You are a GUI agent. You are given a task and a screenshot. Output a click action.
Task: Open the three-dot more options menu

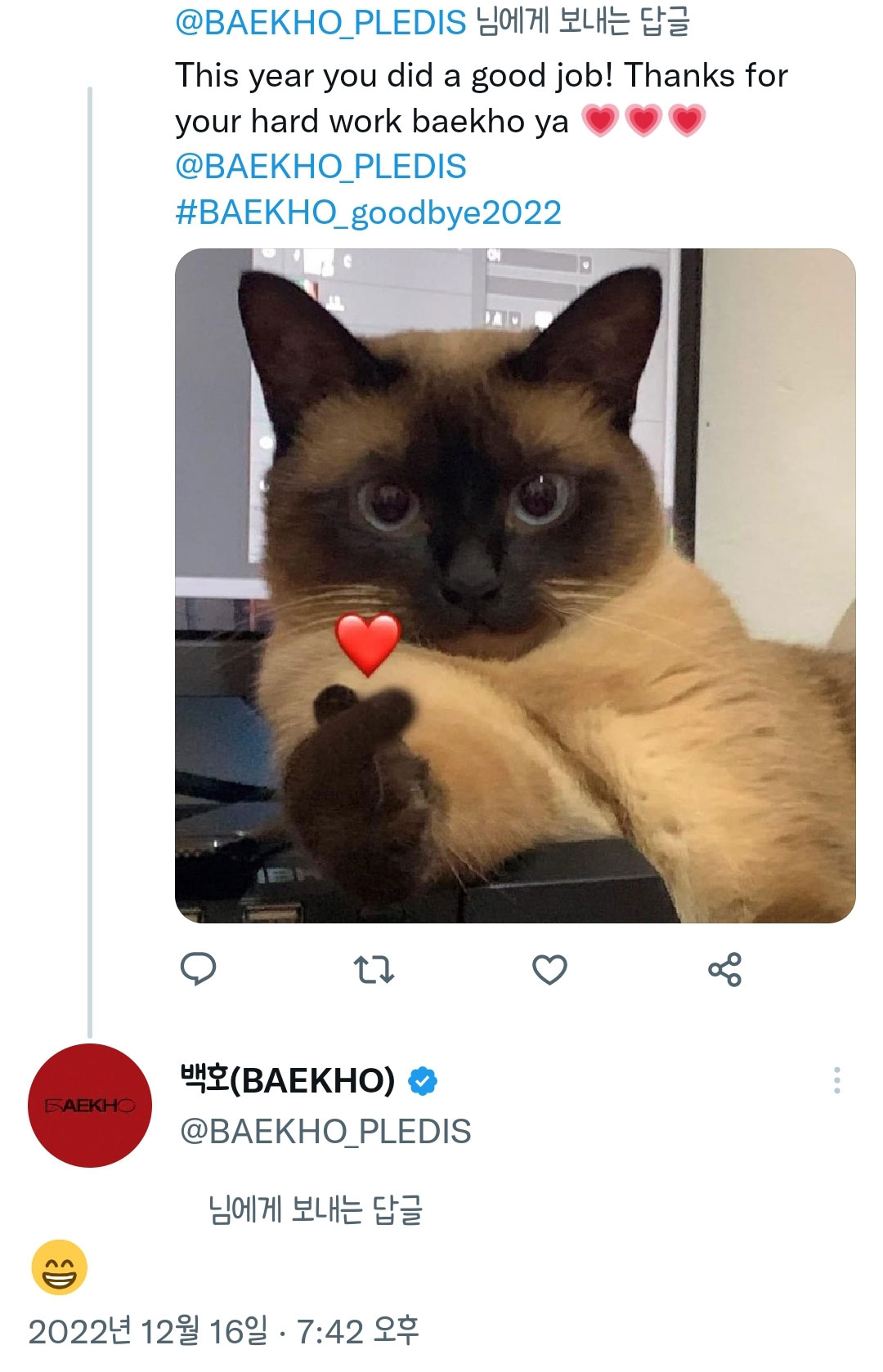(x=836, y=1080)
